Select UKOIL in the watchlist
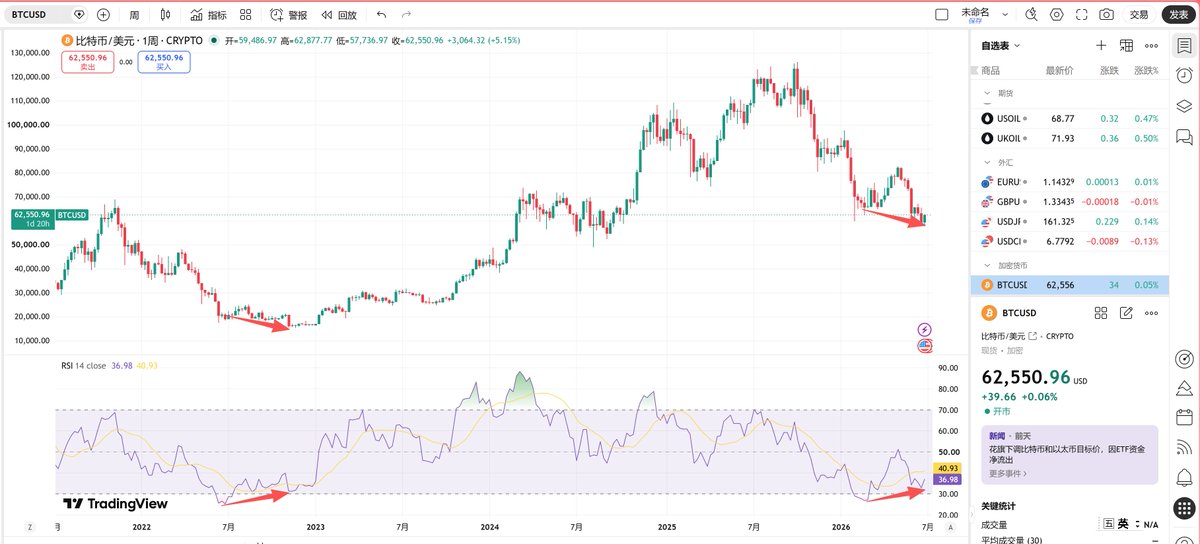Viewport: 1200px width, 544px height. 1070,138
